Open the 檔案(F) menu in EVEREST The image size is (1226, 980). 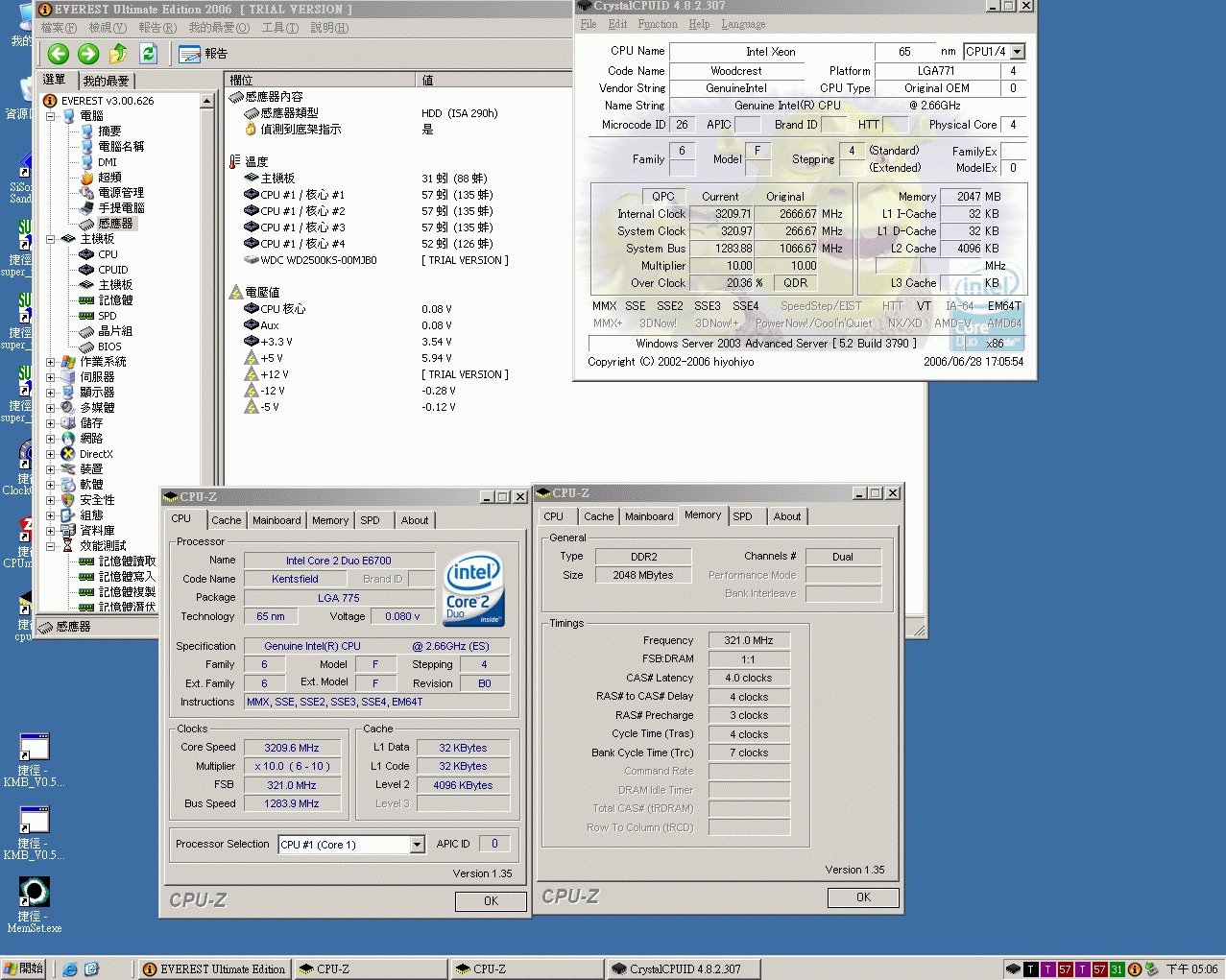(x=59, y=28)
